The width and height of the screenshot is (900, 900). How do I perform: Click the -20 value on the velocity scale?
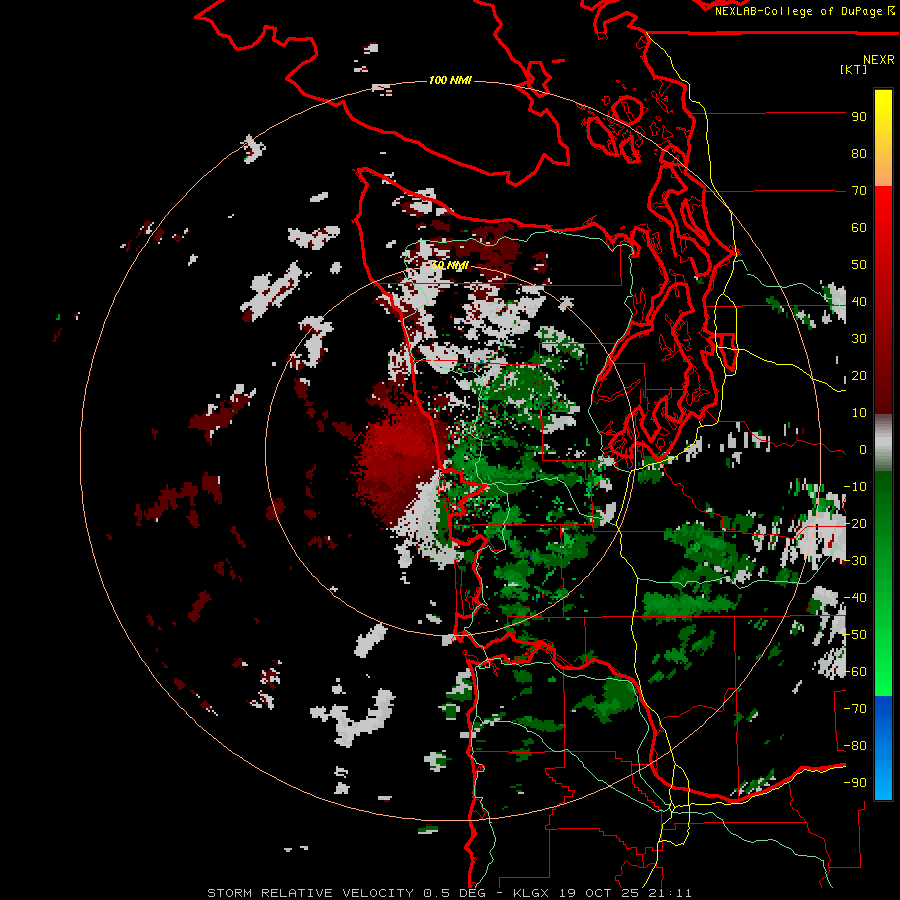pos(855,523)
